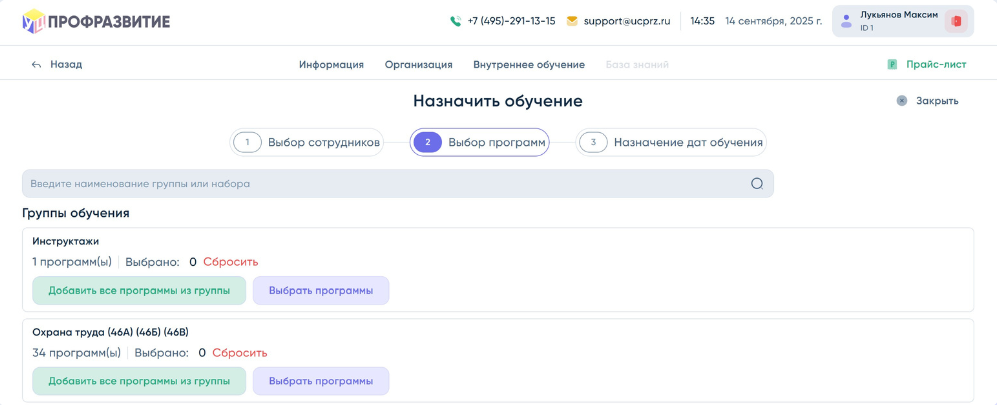
Task: Select step 2 Выбор программ
Action: (480, 143)
